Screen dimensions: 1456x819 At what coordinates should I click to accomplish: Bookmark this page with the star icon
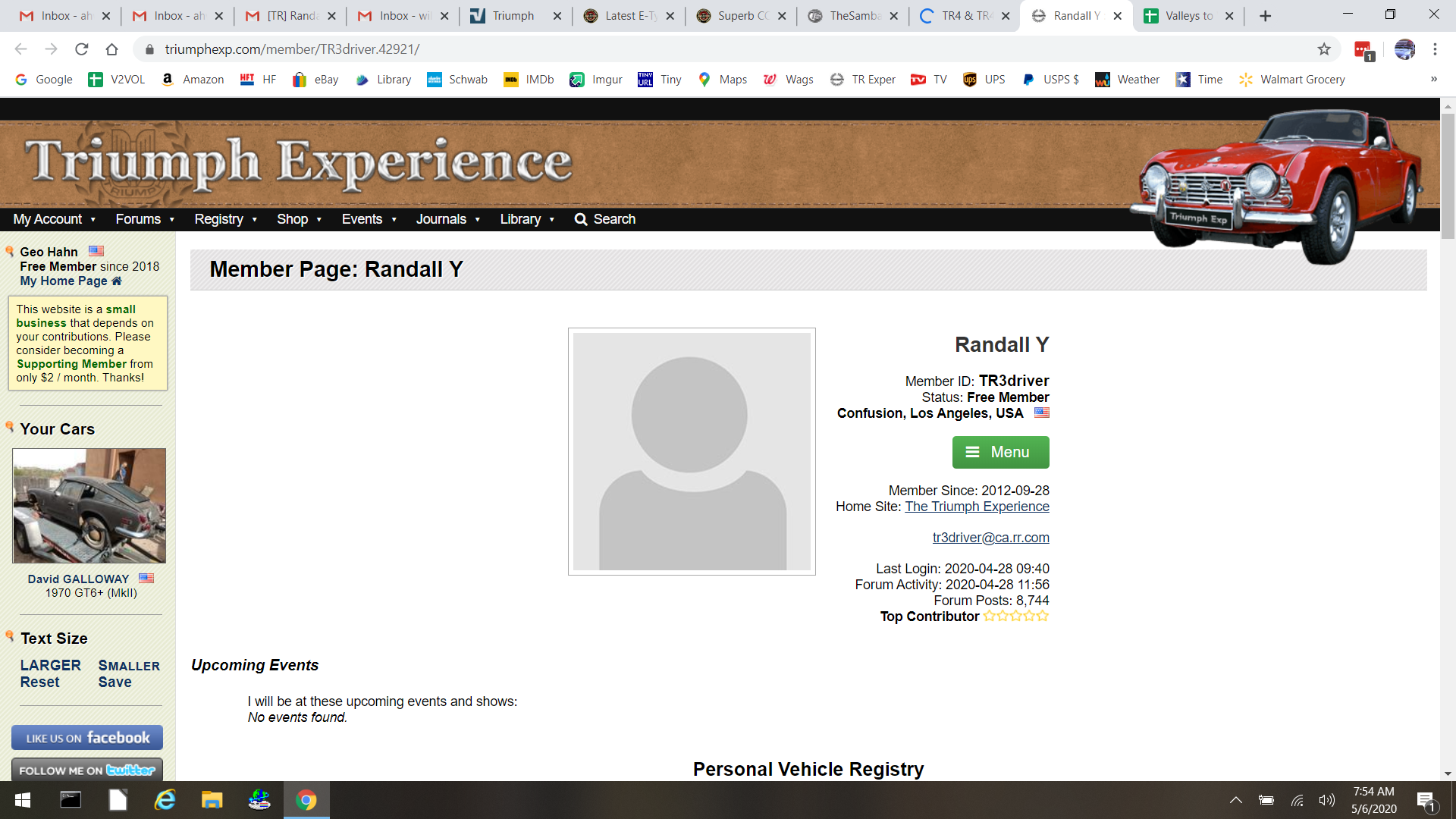pos(1324,49)
